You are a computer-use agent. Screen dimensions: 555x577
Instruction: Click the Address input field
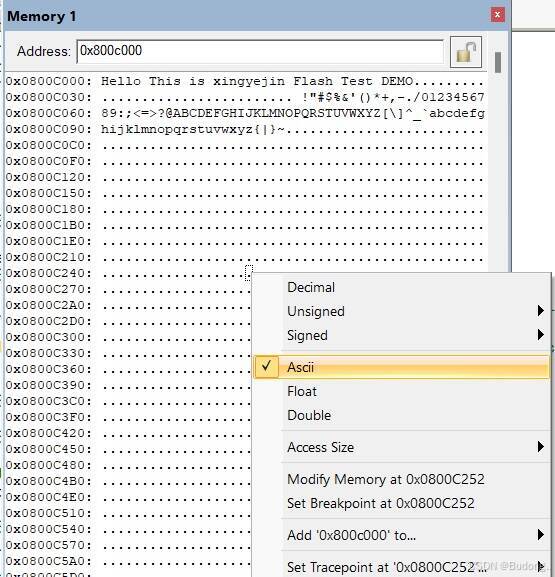point(260,51)
